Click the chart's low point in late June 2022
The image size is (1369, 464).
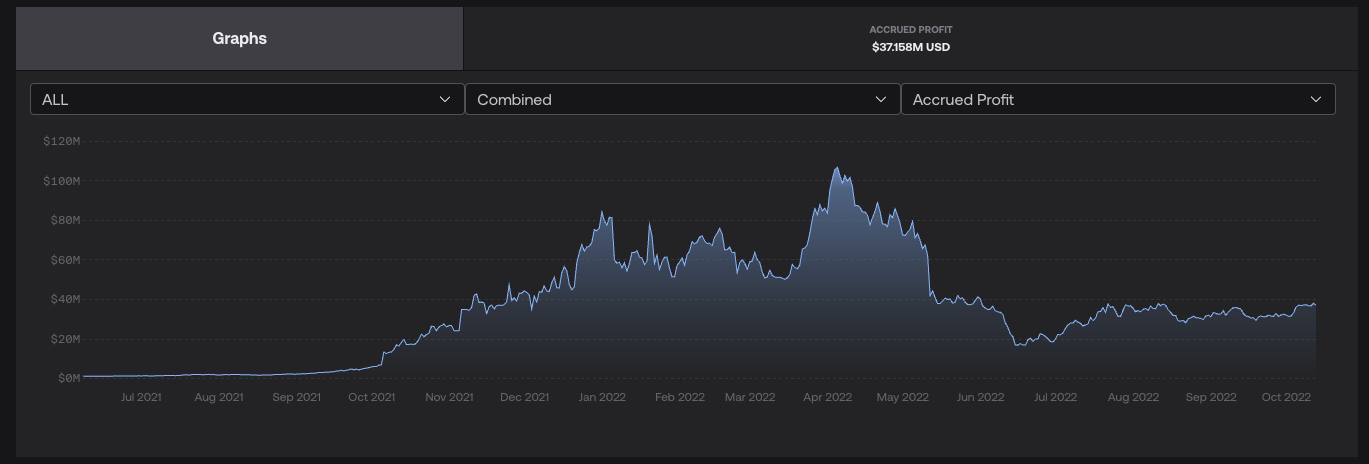pyautogui.click(x=1018, y=345)
